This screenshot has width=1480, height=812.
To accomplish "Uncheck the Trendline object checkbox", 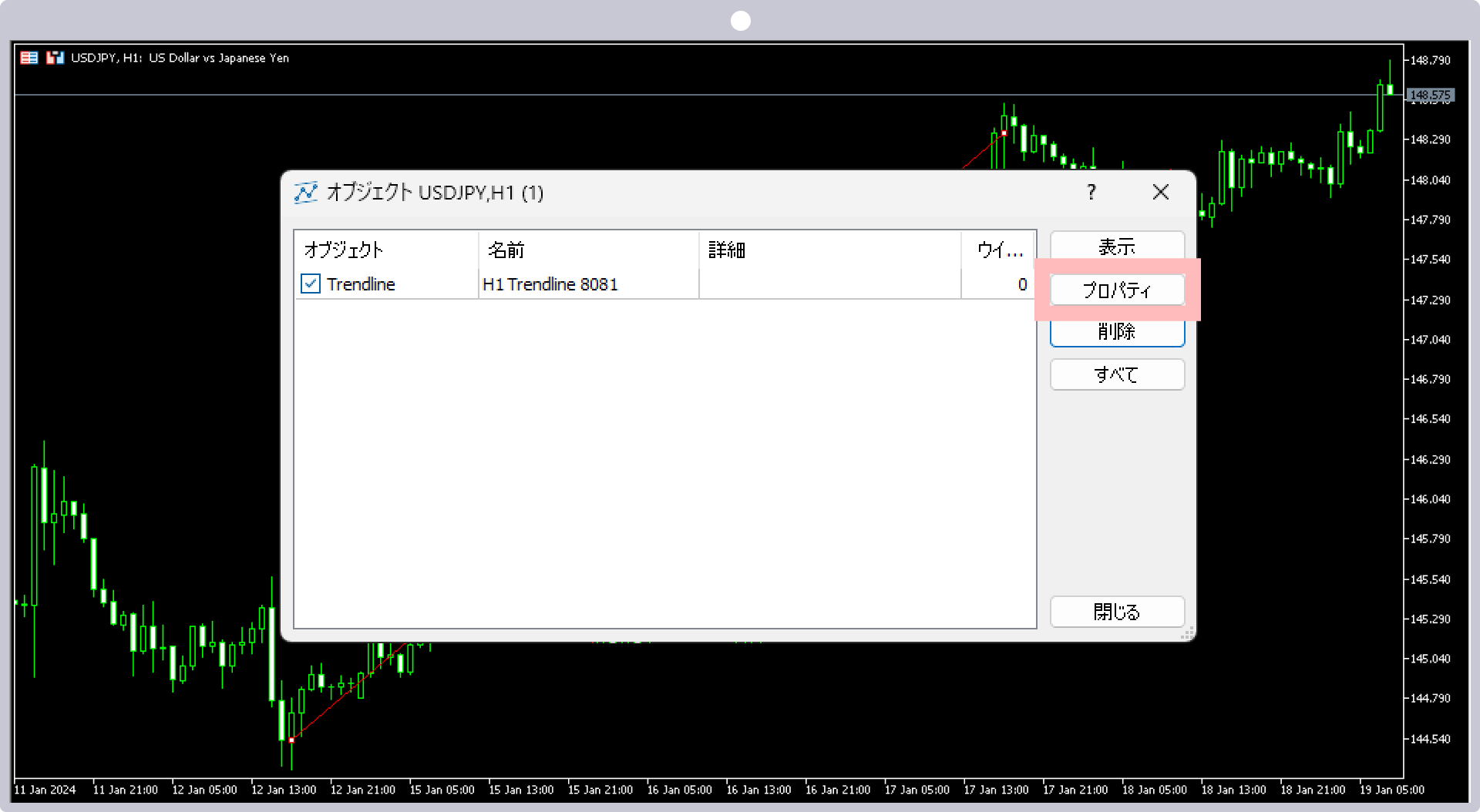I will click(311, 284).
